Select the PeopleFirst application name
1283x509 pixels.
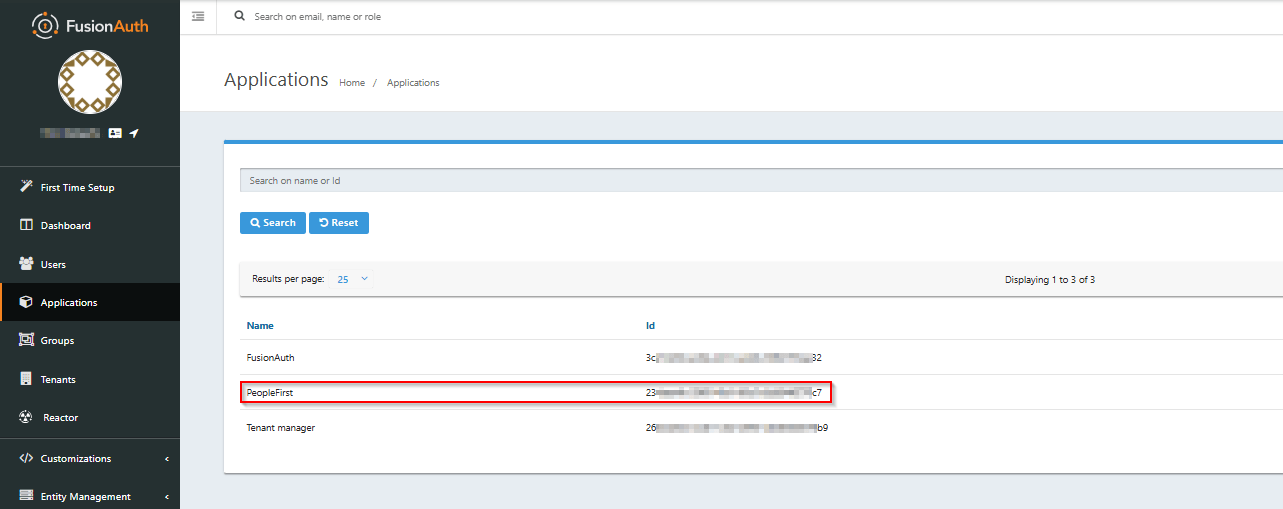pyautogui.click(x=270, y=393)
